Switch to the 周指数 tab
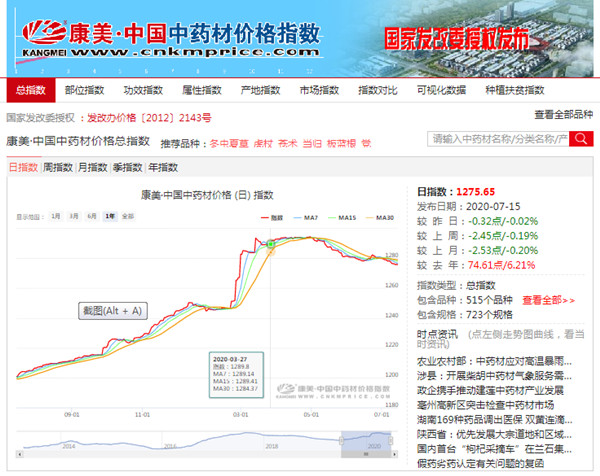600x476 pixels. click(58, 167)
